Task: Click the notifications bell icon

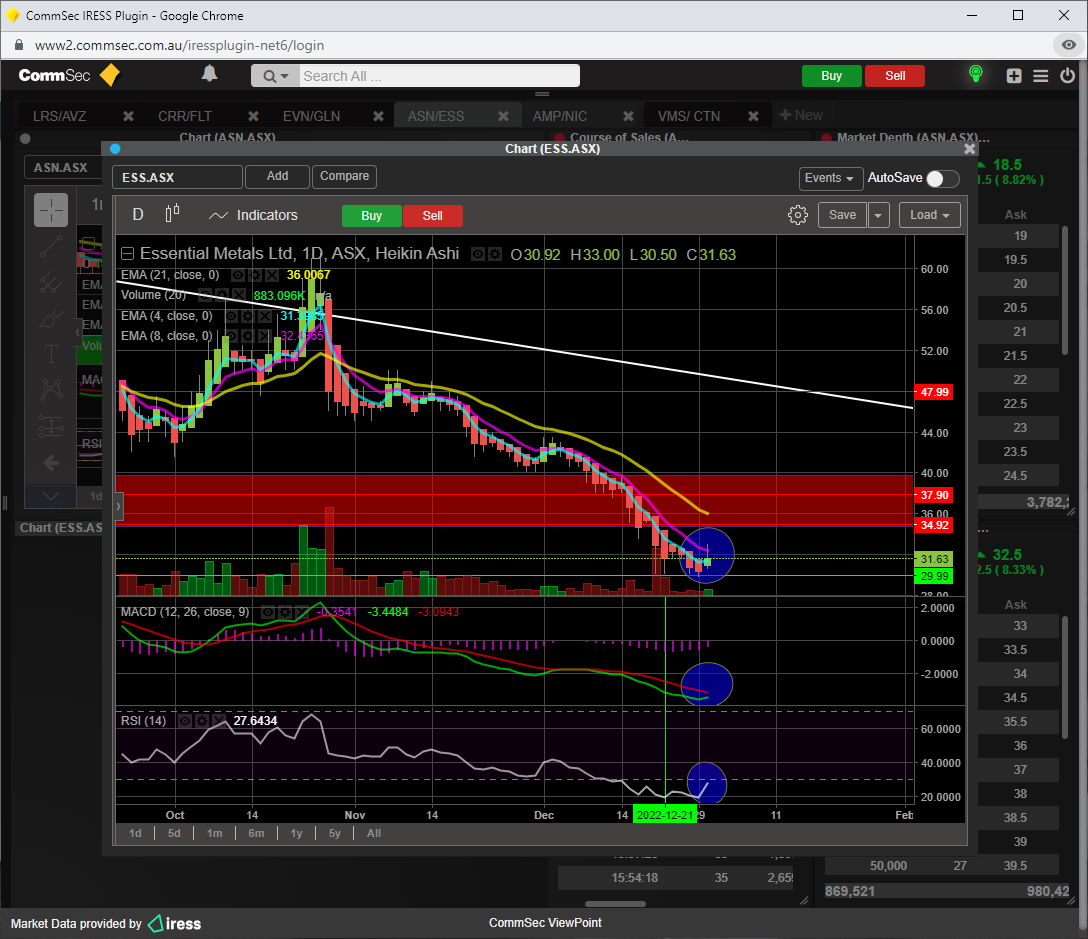Action: [x=209, y=75]
